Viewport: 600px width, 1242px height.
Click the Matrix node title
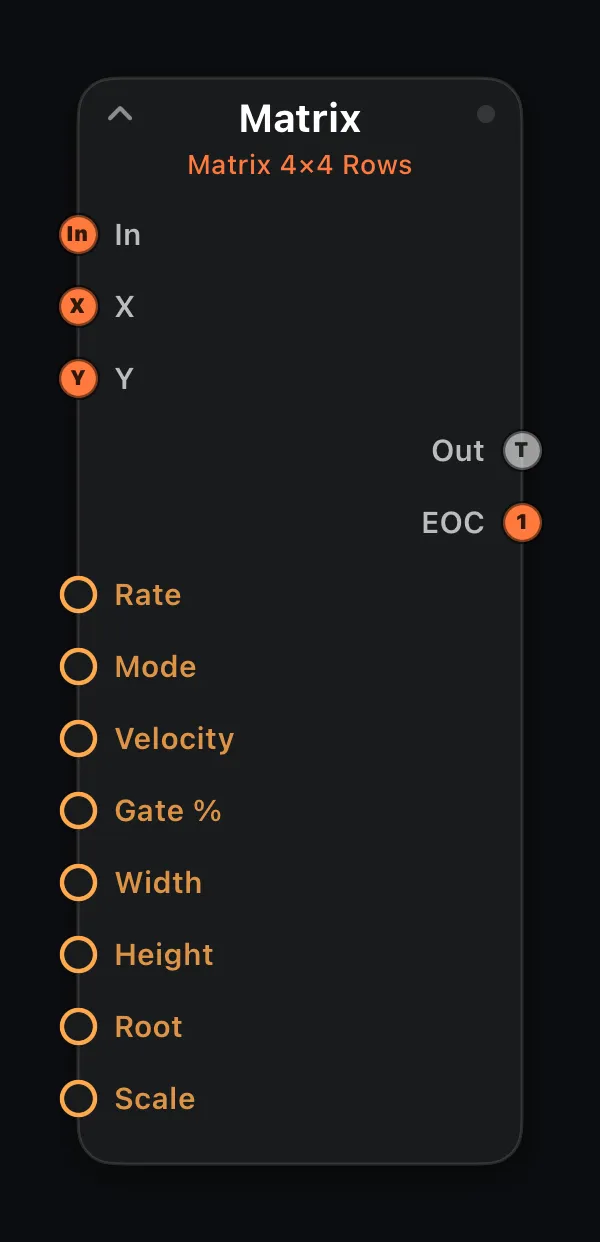[300, 119]
